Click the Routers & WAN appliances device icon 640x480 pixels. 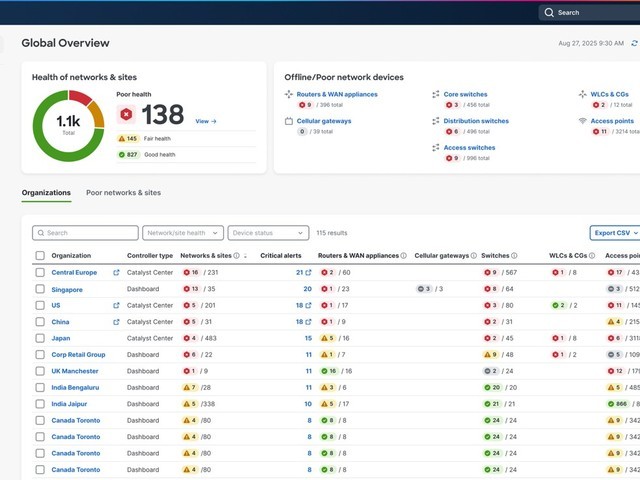click(x=289, y=94)
